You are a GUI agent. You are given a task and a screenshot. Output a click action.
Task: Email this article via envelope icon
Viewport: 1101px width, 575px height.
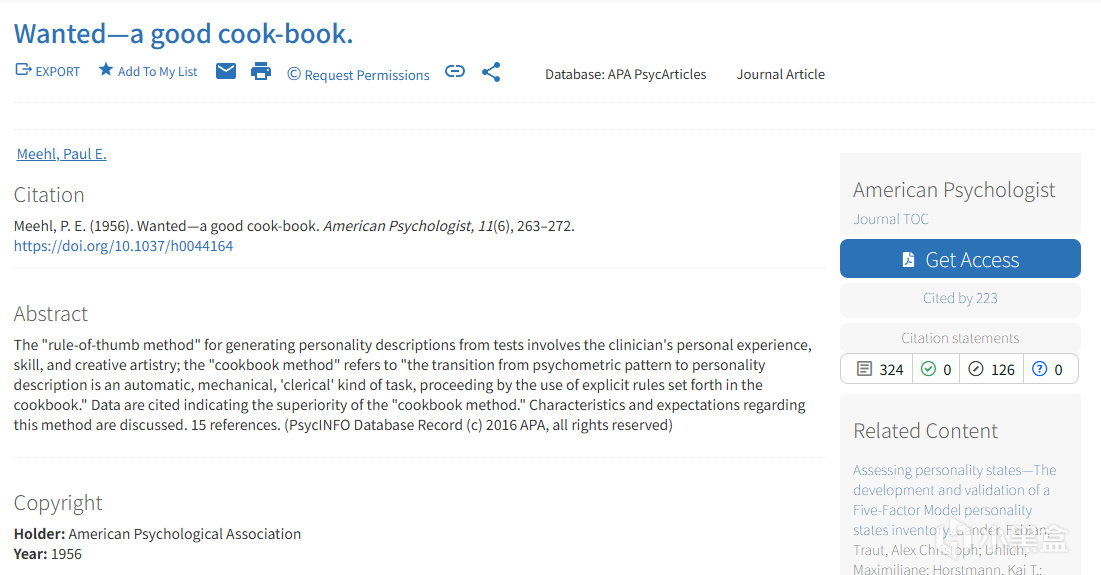tap(225, 71)
